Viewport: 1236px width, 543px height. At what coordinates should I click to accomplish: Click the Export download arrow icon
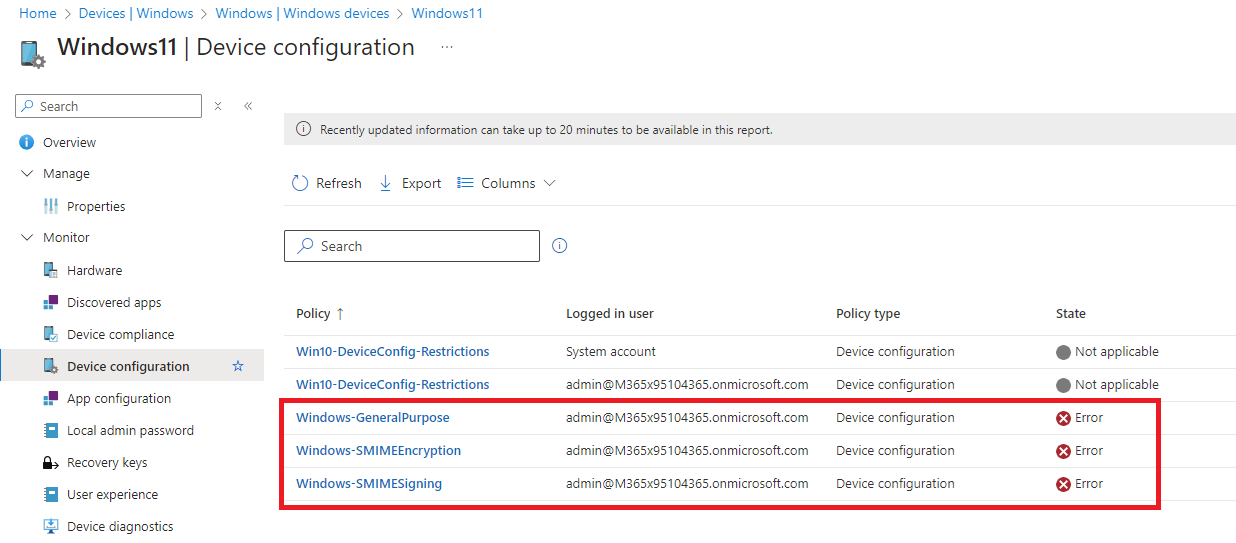pos(385,183)
